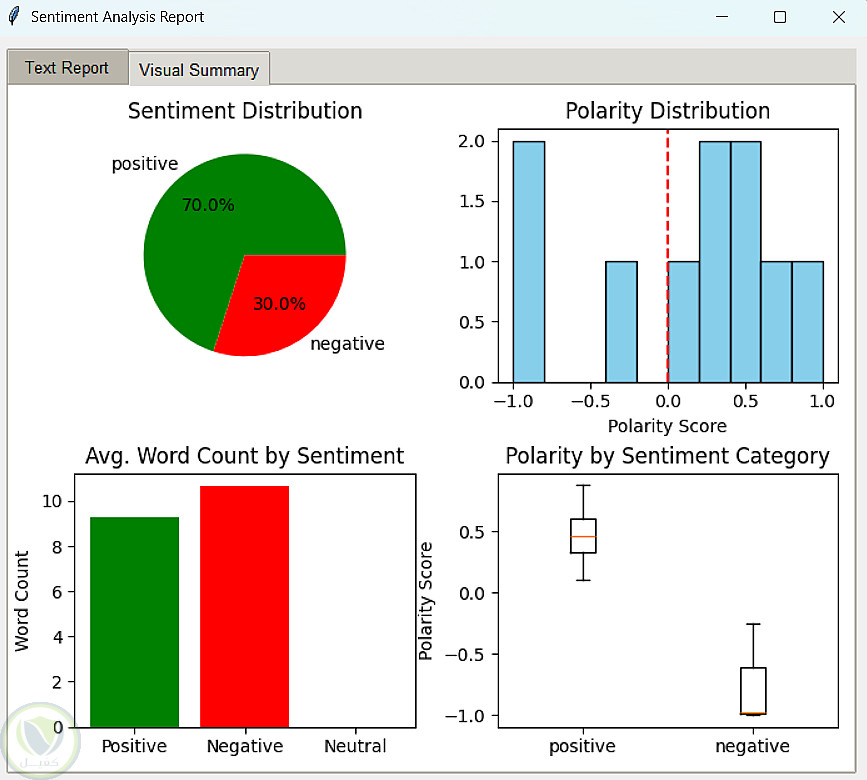The height and width of the screenshot is (780, 867).
Task: Minimize the Sentiment Analysis Report window
Action: (x=722, y=17)
